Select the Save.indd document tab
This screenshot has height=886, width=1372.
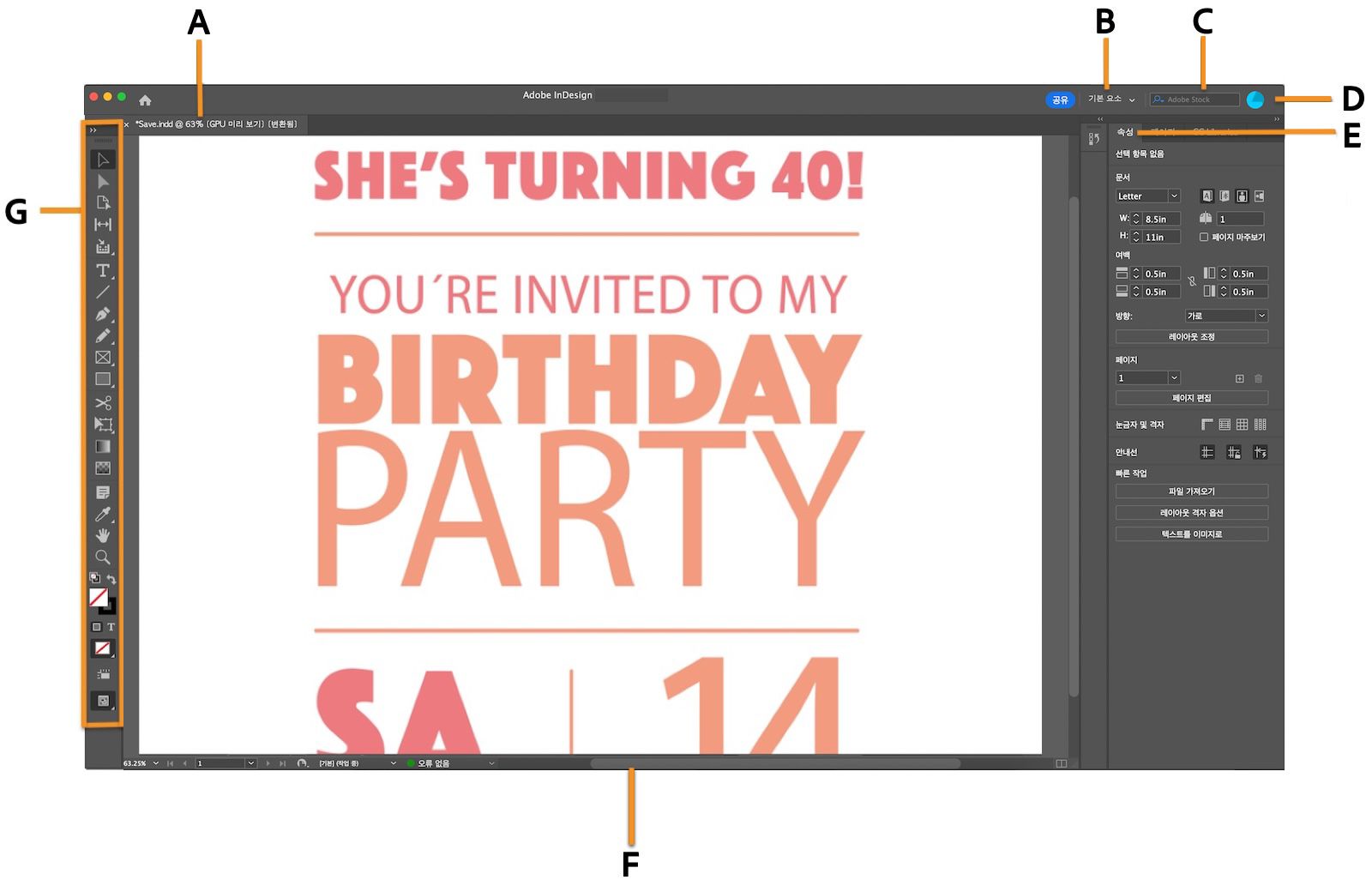click(216, 124)
